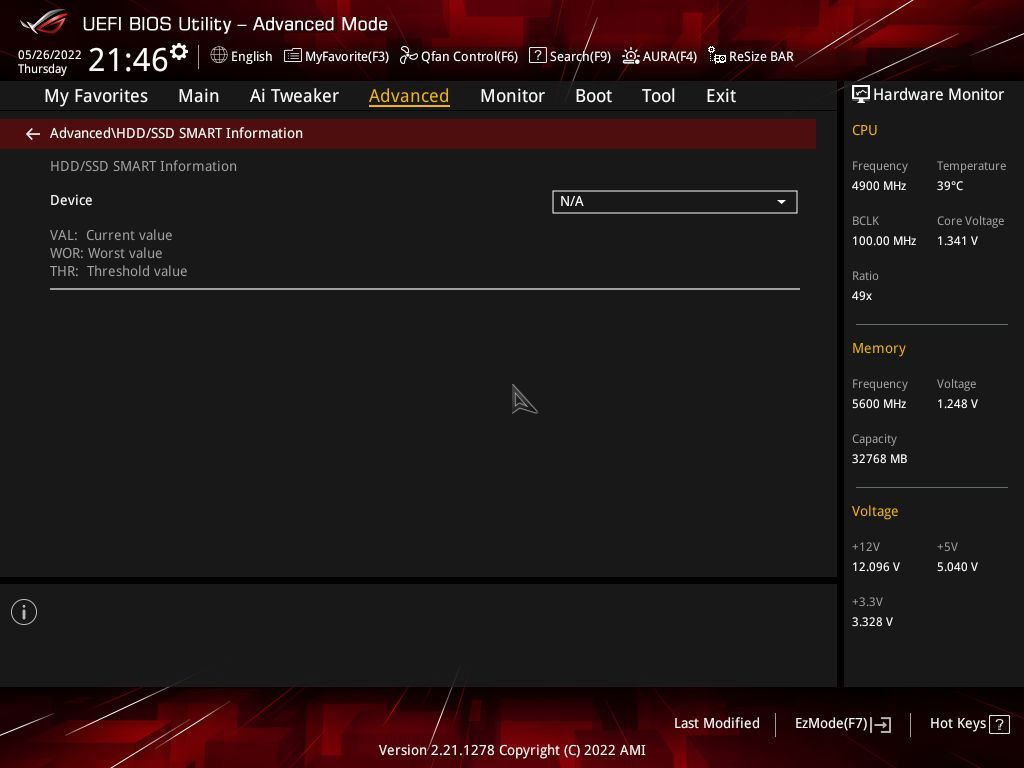Open the Device dropdown showing N/A
This screenshot has width=1024, height=768.
[675, 202]
